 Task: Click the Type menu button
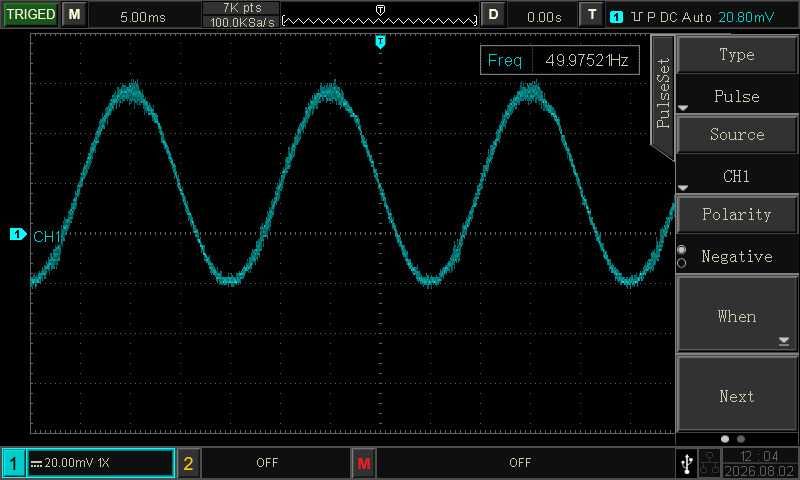coord(737,55)
